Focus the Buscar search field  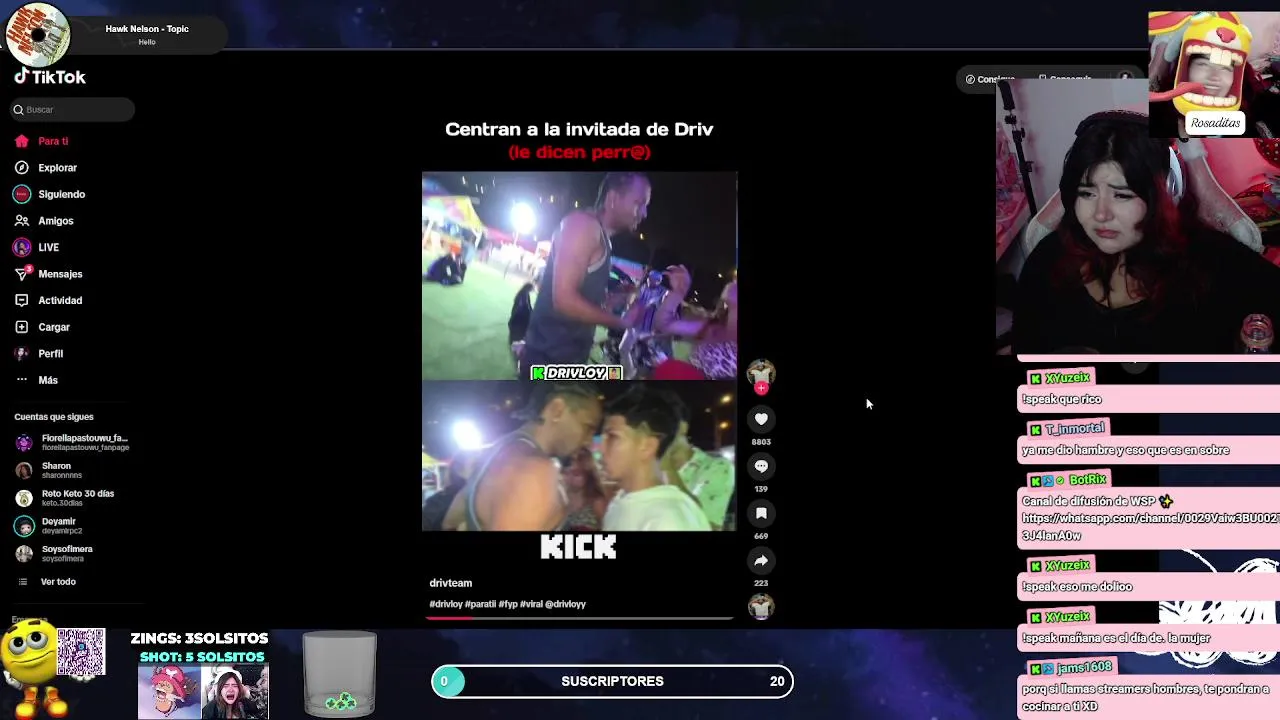pyautogui.click(x=72, y=109)
